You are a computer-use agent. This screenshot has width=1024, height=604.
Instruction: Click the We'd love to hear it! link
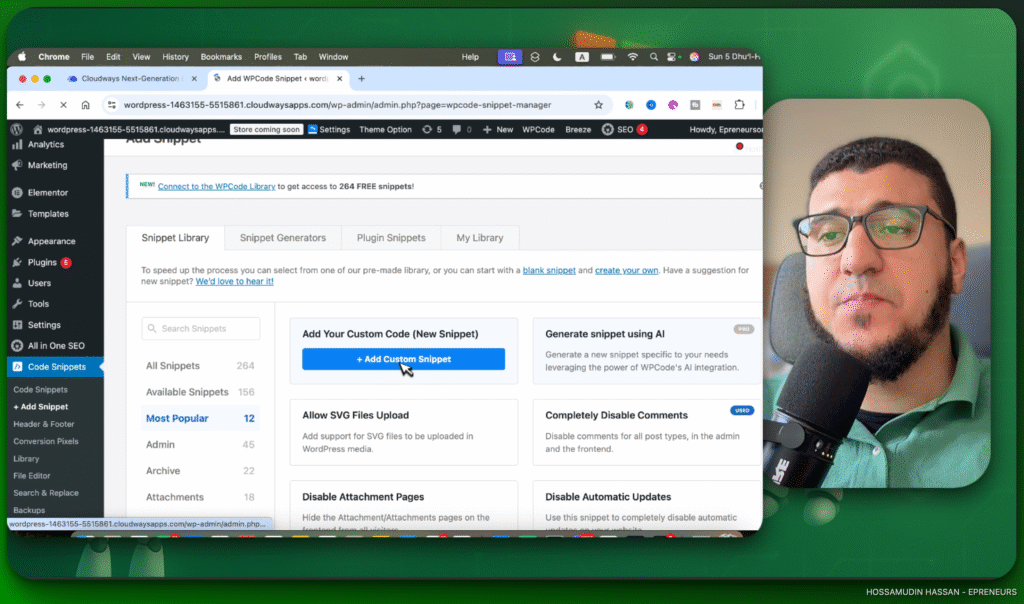point(234,281)
